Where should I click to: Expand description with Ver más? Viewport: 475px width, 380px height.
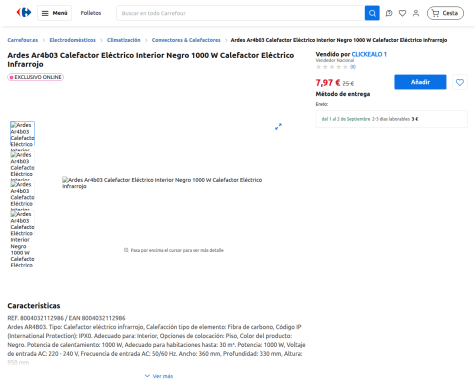[x=159, y=376]
